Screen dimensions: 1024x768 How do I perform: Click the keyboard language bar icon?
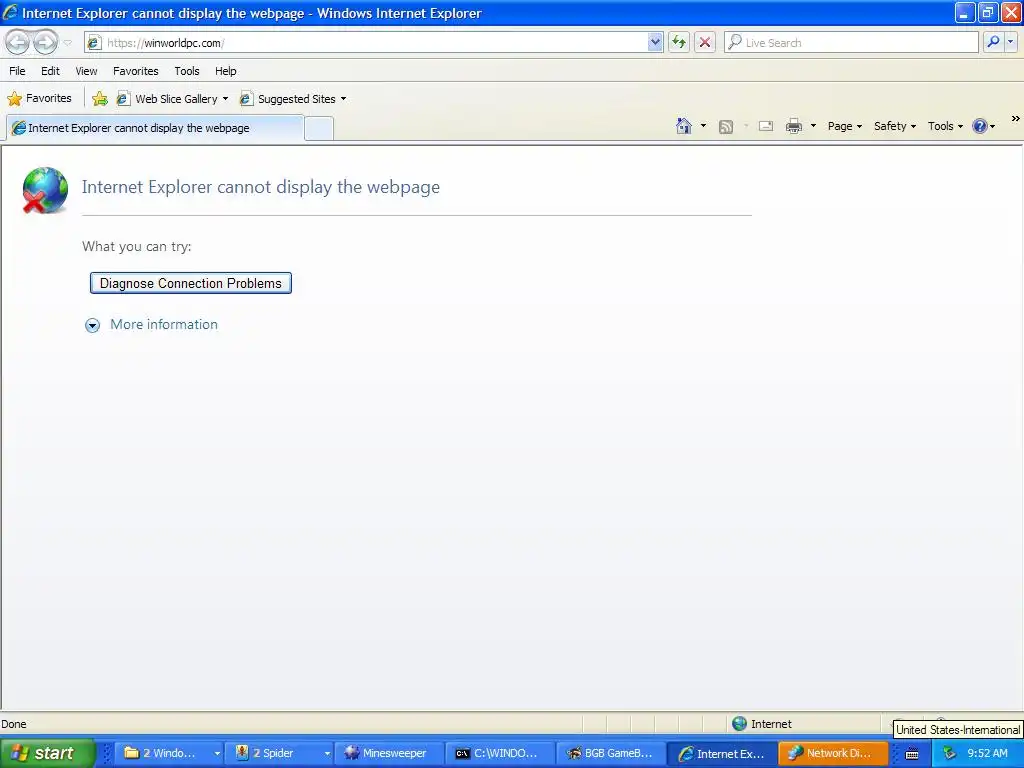coord(912,754)
